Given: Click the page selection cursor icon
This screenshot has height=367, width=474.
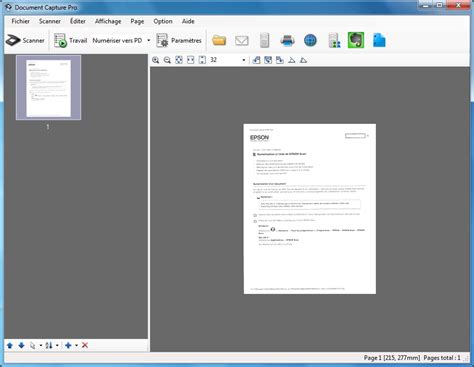Looking at the screenshot, I should (x=33, y=345).
